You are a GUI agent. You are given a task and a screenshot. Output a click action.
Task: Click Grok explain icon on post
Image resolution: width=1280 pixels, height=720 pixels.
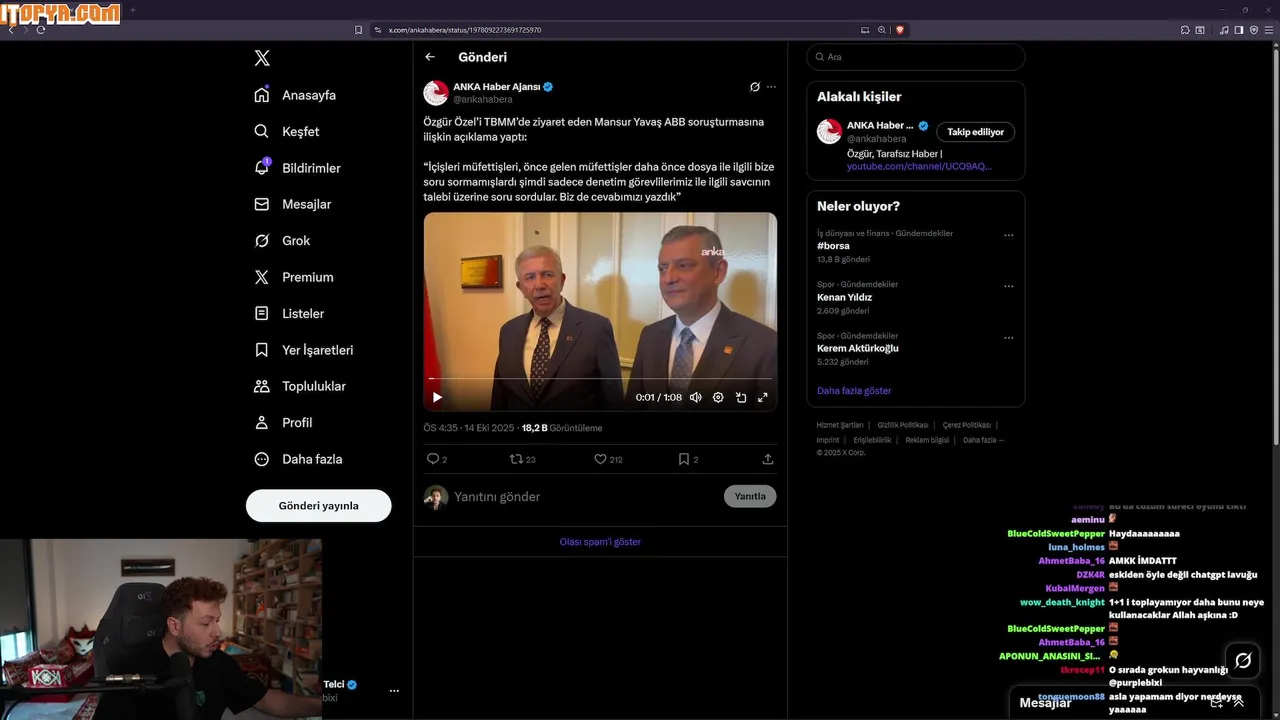[755, 87]
